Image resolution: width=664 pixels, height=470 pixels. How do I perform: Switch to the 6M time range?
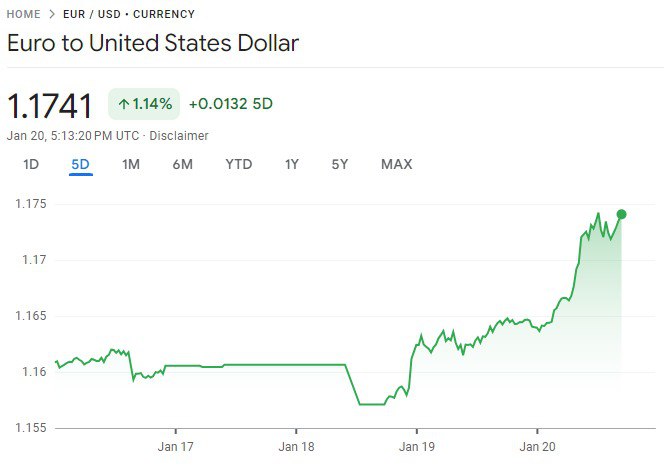coord(182,165)
